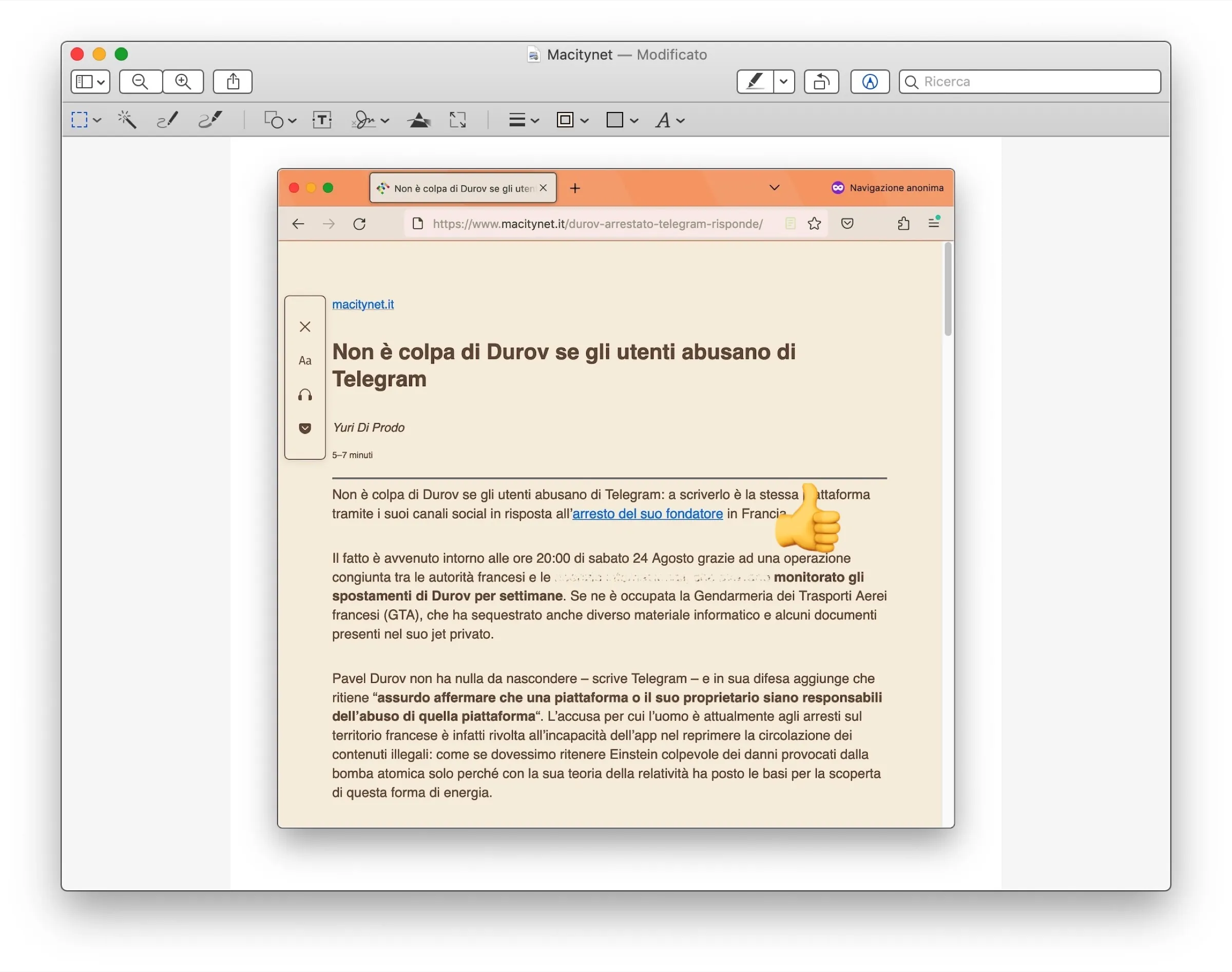Toggle the highlighter tool
This screenshot has width=1232, height=972.
click(x=755, y=81)
